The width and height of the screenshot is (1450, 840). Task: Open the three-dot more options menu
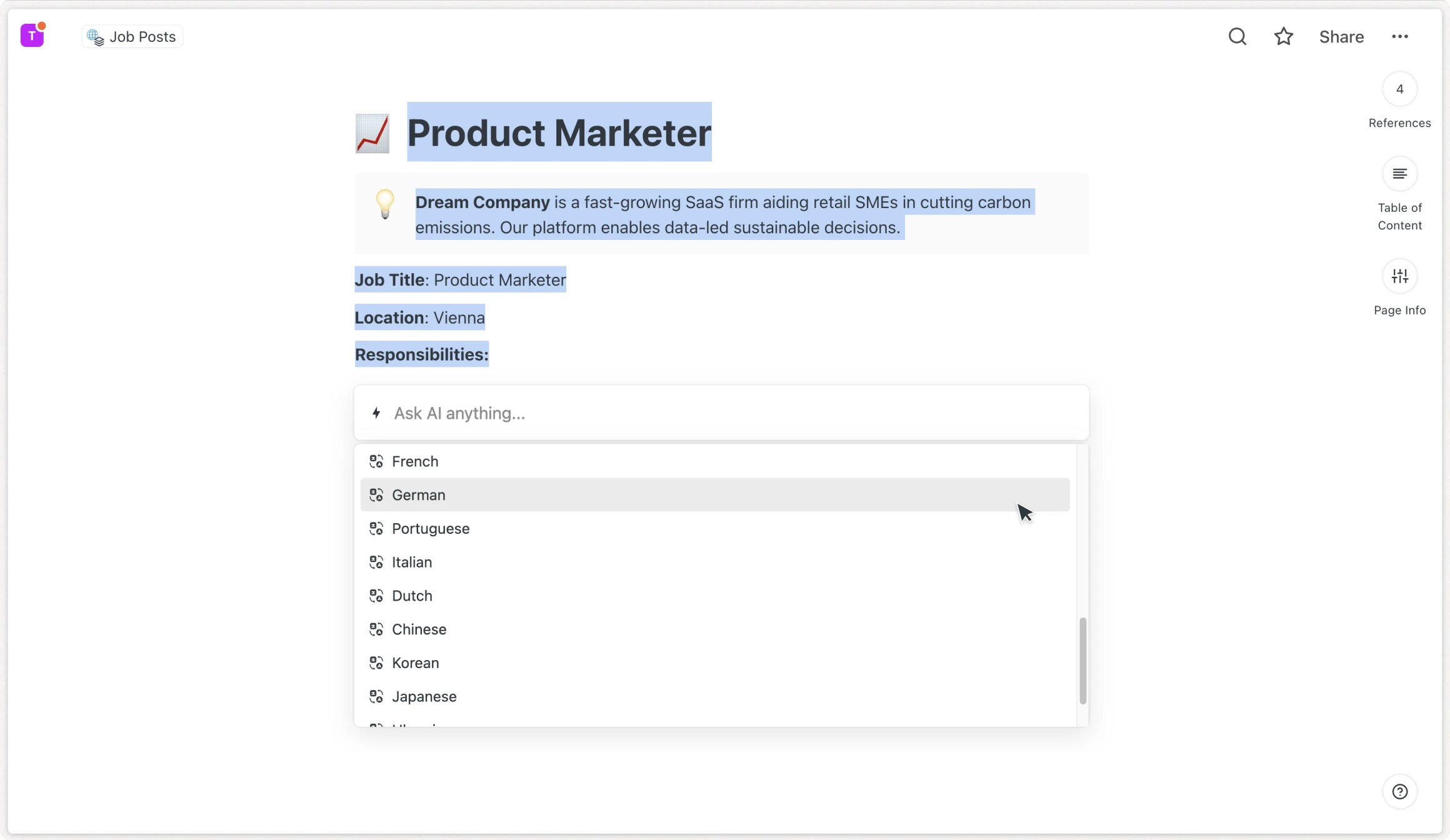[1399, 37]
